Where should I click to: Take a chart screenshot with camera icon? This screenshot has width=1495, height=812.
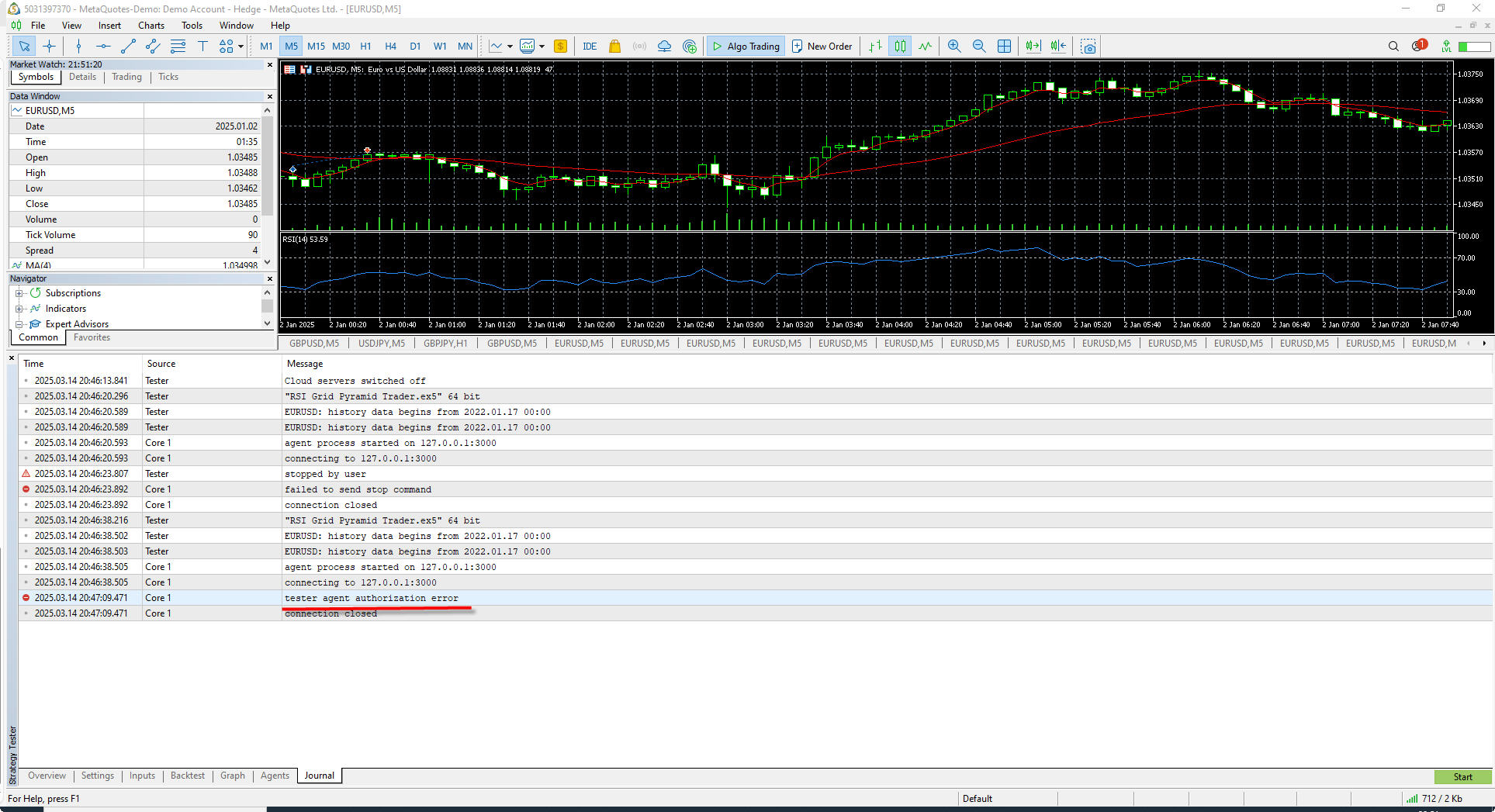click(x=1088, y=47)
